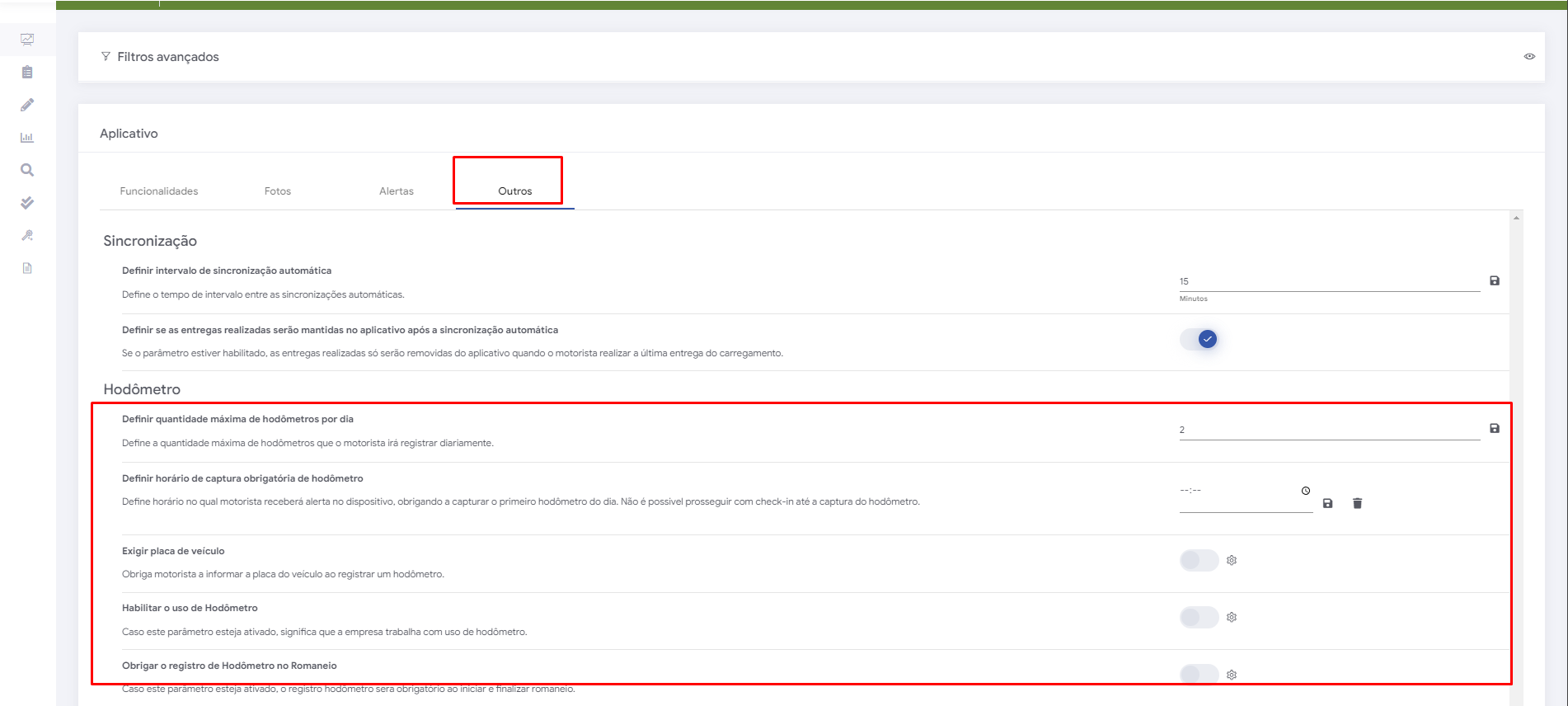Screen dimensions: 1568x706
Task: Click 'Definir quantidade máxima de hodômetros por dia'
Action: coord(237,419)
